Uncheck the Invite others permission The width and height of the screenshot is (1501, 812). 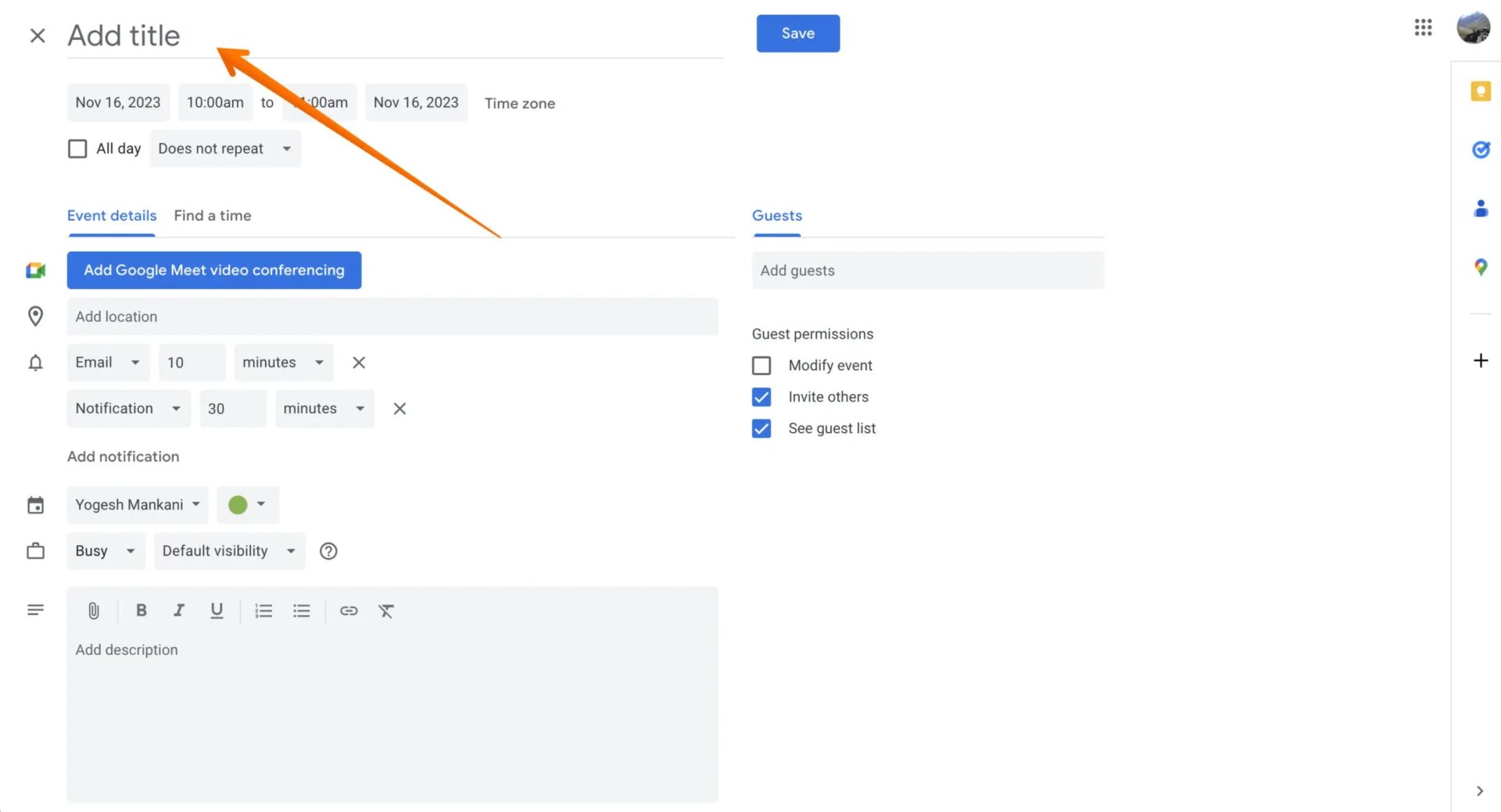point(761,397)
